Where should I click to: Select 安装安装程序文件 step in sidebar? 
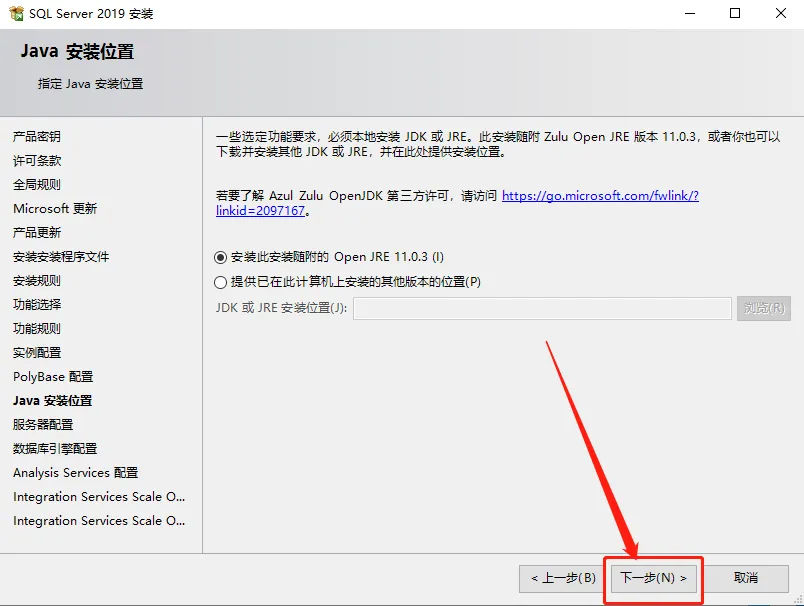point(61,256)
